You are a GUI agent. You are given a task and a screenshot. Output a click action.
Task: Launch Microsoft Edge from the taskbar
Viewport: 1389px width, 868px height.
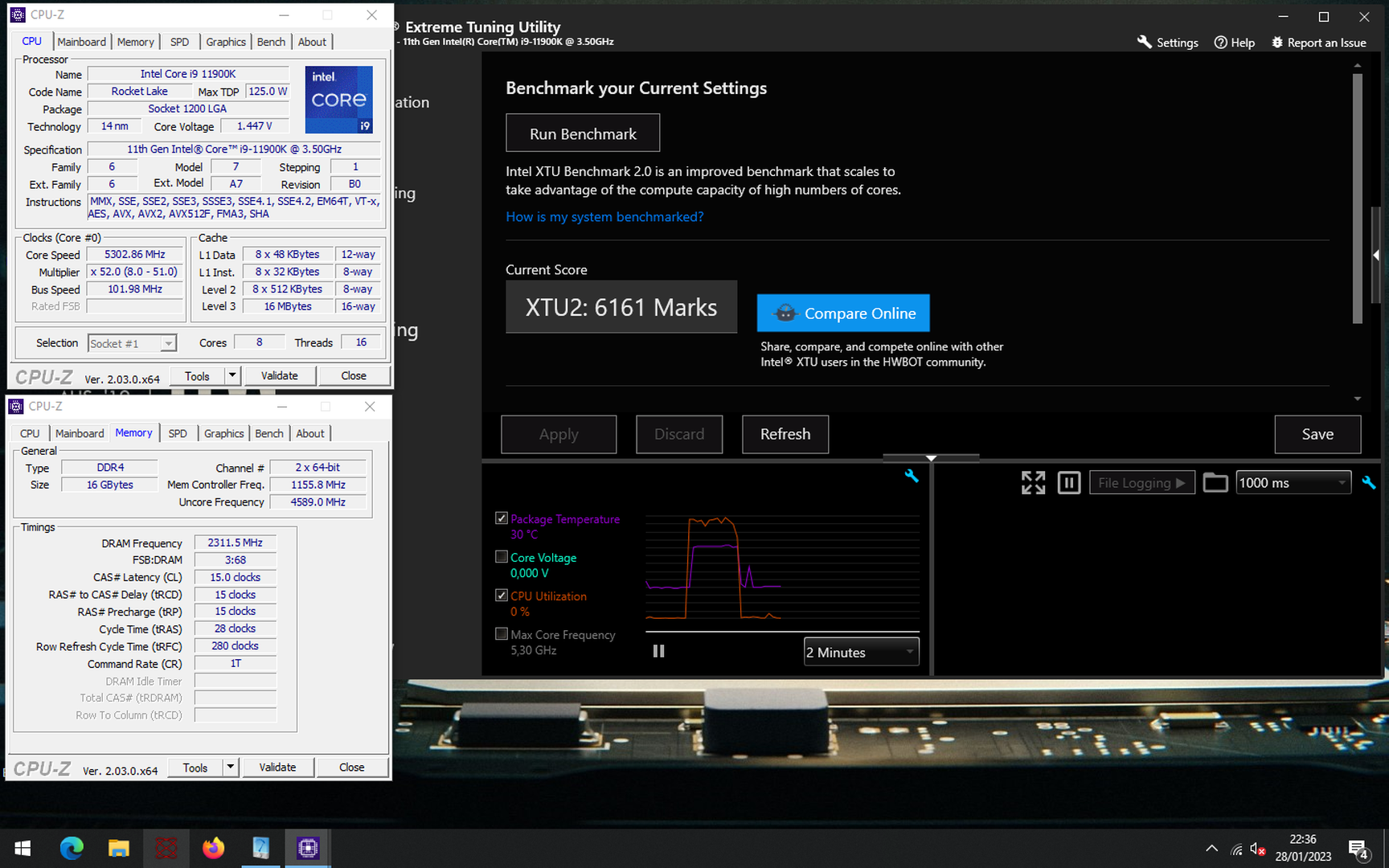pyautogui.click(x=72, y=848)
